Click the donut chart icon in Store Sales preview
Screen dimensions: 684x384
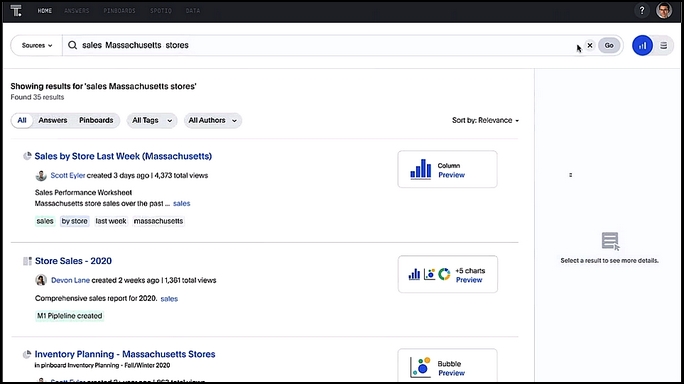[x=444, y=274]
